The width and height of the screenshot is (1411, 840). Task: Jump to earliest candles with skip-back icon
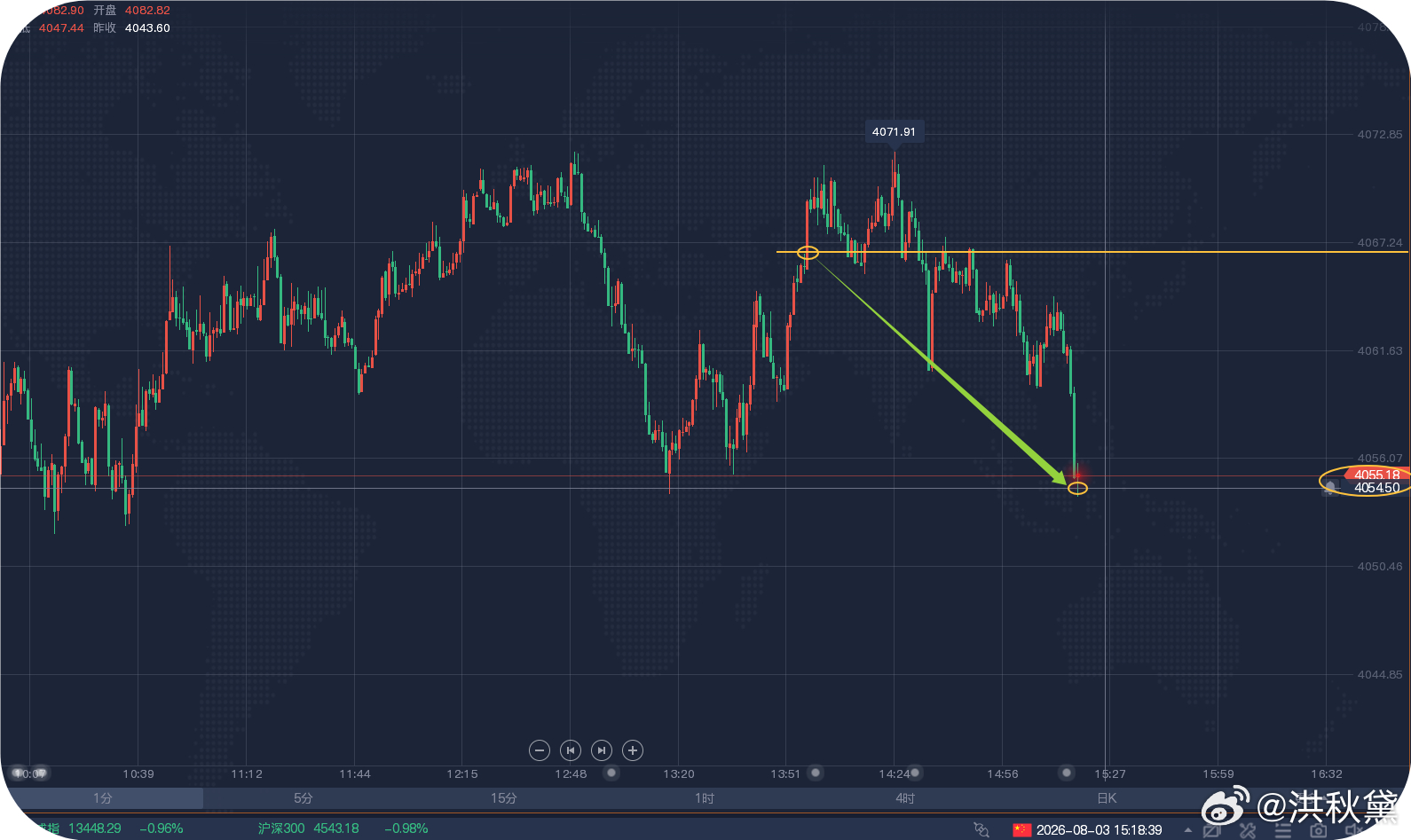(571, 750)
